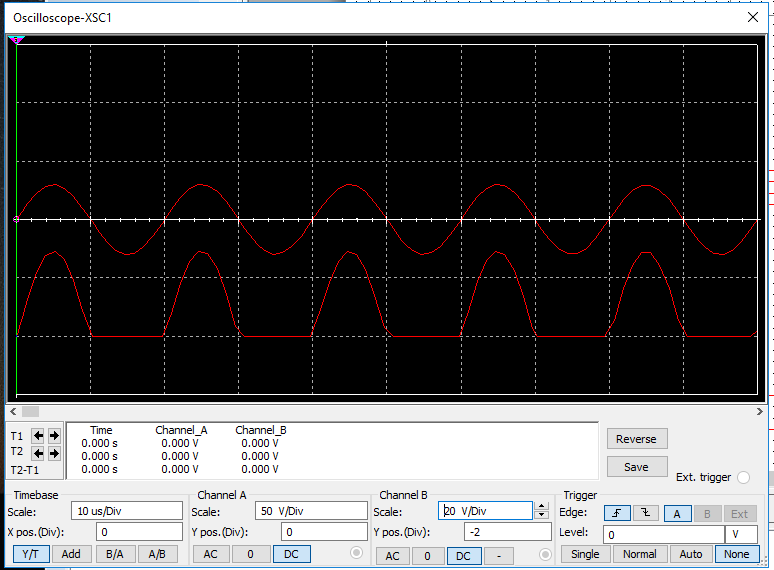Screen dimensions: 774x570
Task: Move cursor T1 right with arrow
Action: [x=54, y=436]
